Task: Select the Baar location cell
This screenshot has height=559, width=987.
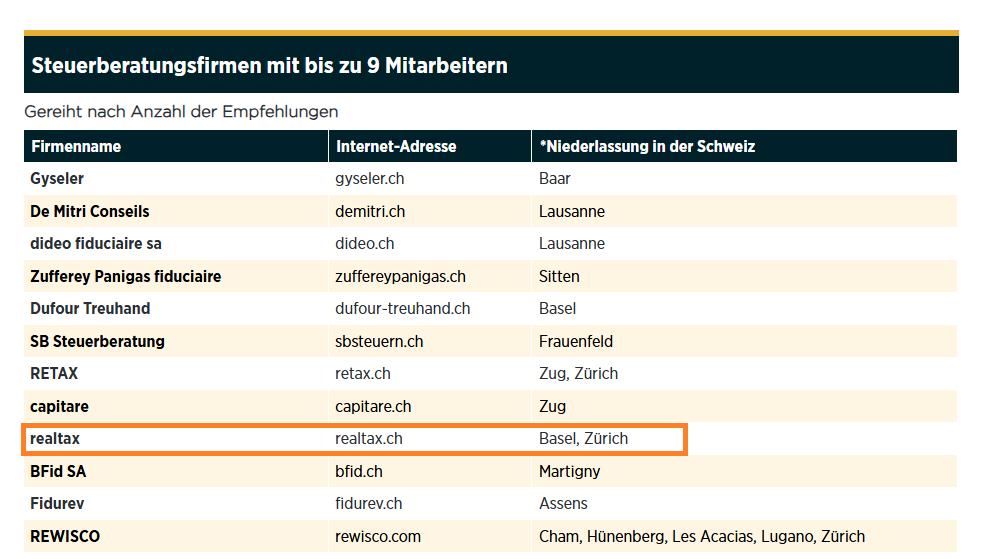Action: (555, 179)
